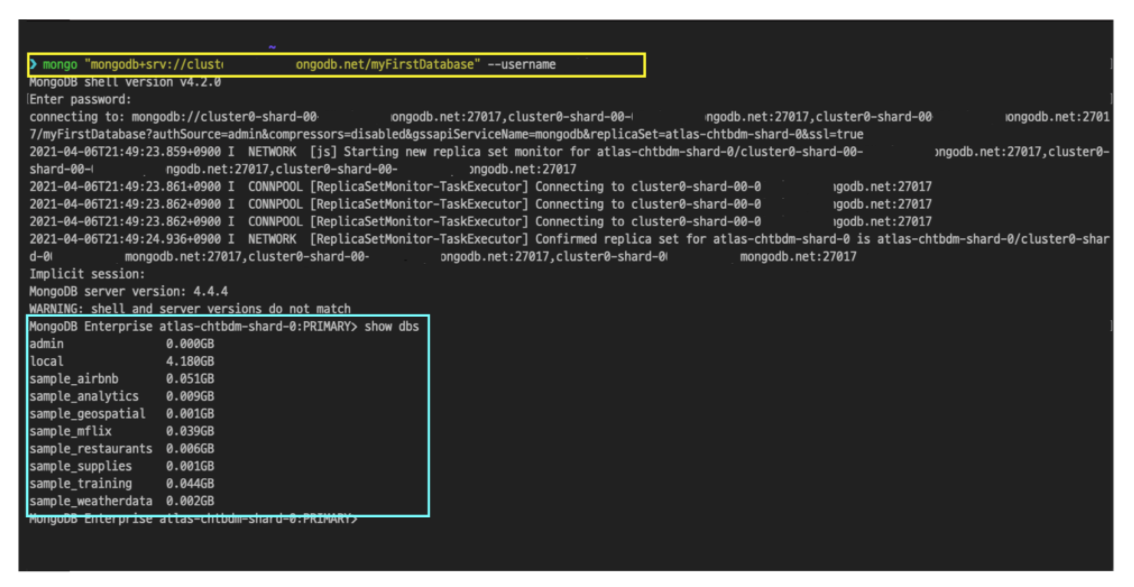The image size is (1134, 587).
Task: Click the '4.180GB' size of local
Action: pos(189,361)
